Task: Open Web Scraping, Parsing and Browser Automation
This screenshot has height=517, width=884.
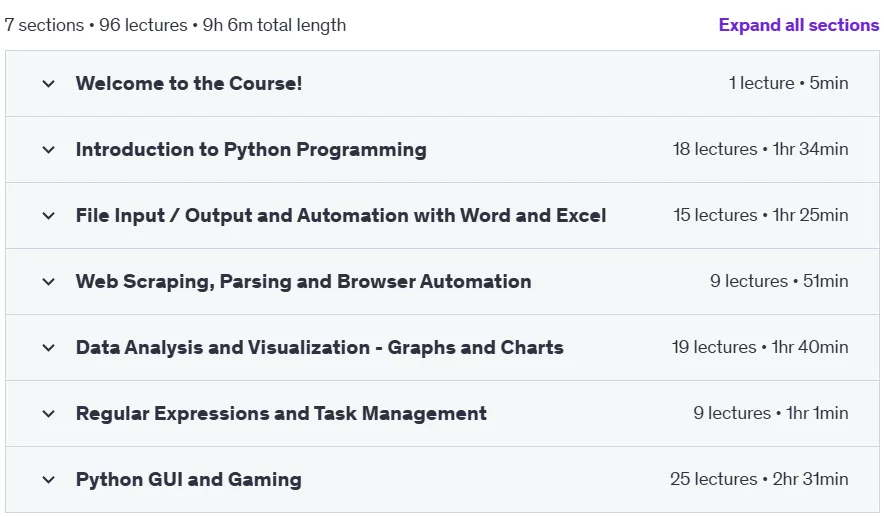Action: tap(303, 281)
